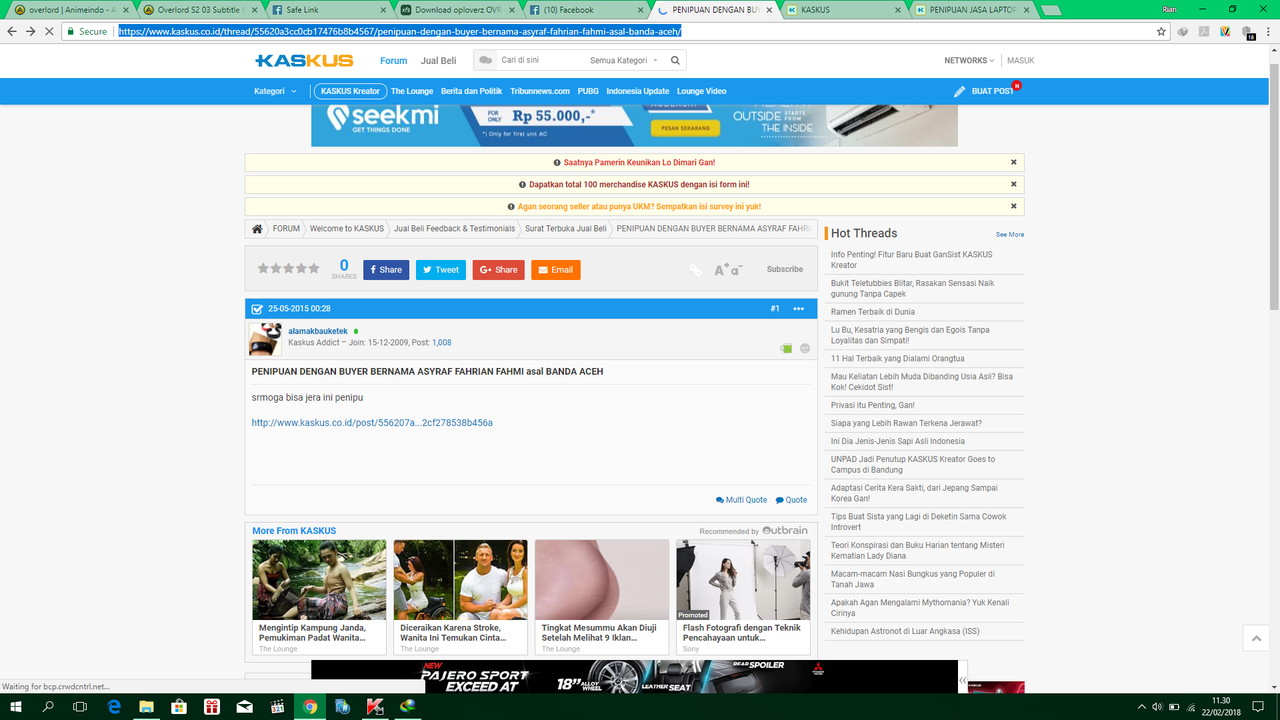The width and height of the screenshot is (1280, 720).
Task: Click the Task View taskbar icon
Action: pyautogui.click(x=81, y=706)
